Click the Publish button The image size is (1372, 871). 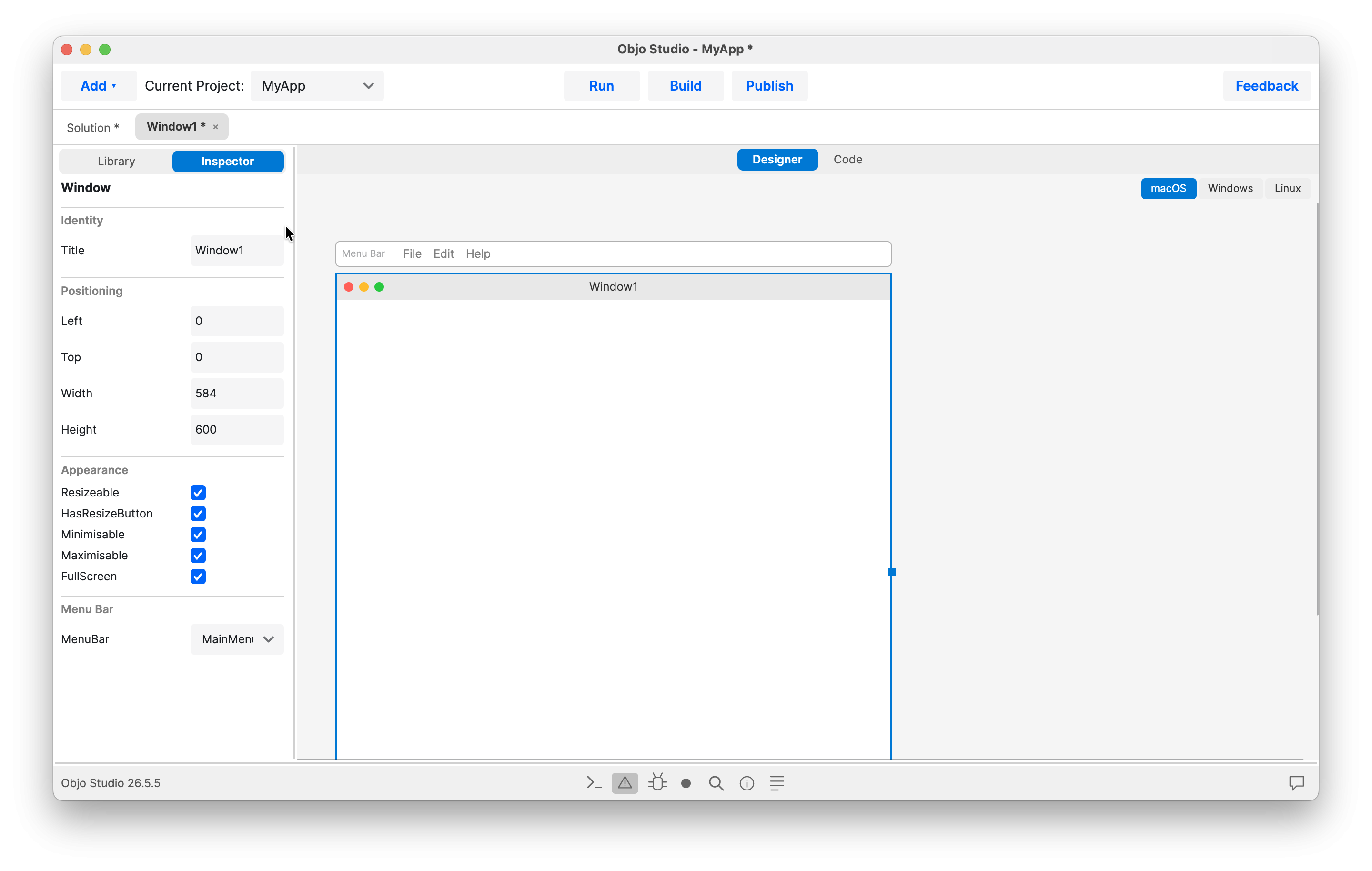[769, 86]
